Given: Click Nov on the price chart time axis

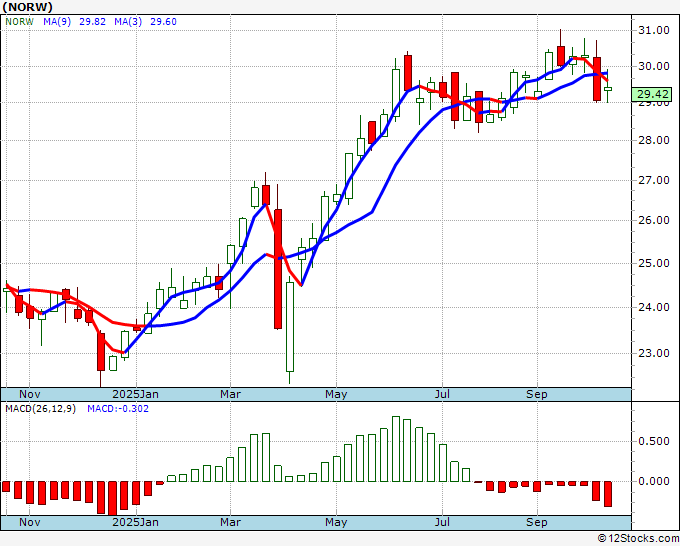Looking at the screenshot, I should pos(29,394).
